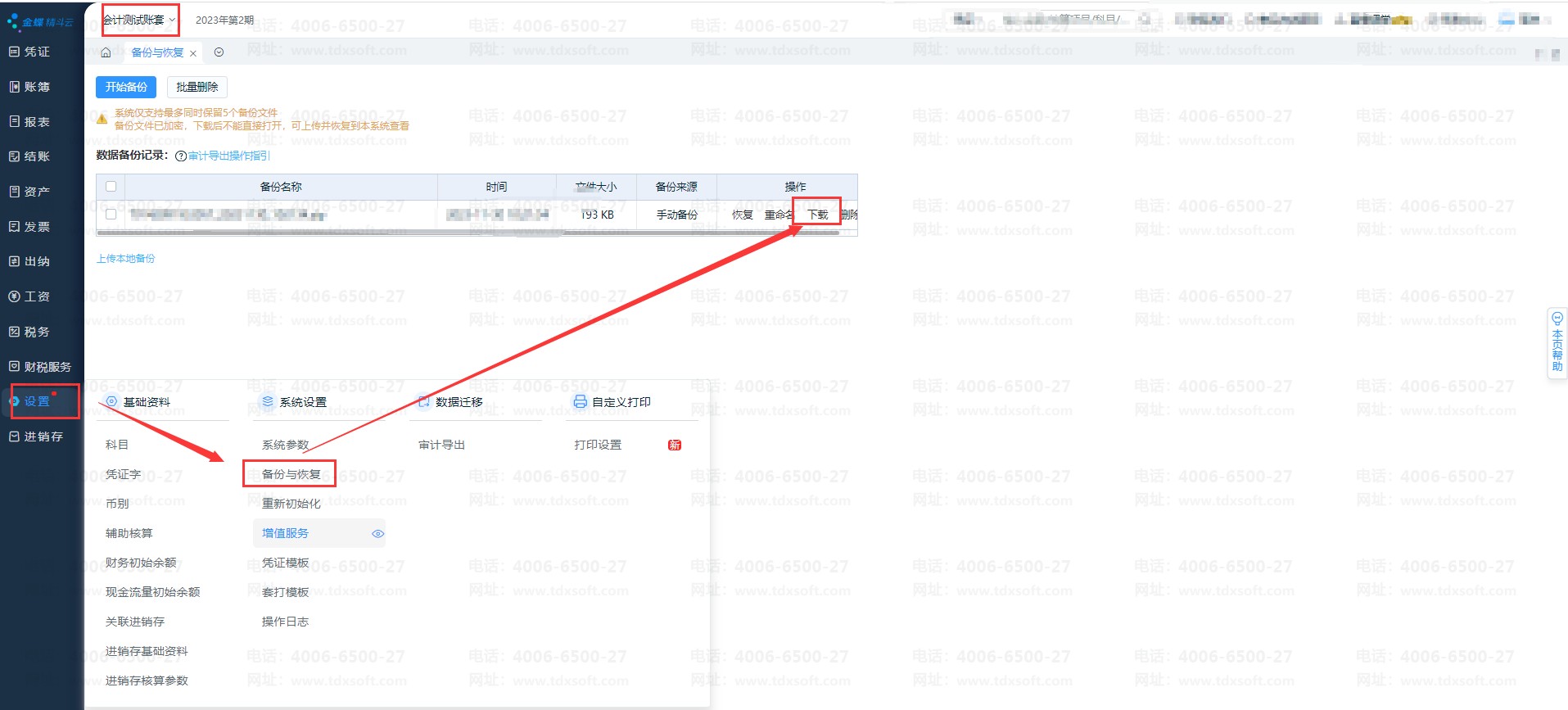Click the home icon beside the tabs
Screen dimensions: 1568x710
pos(106,52)
